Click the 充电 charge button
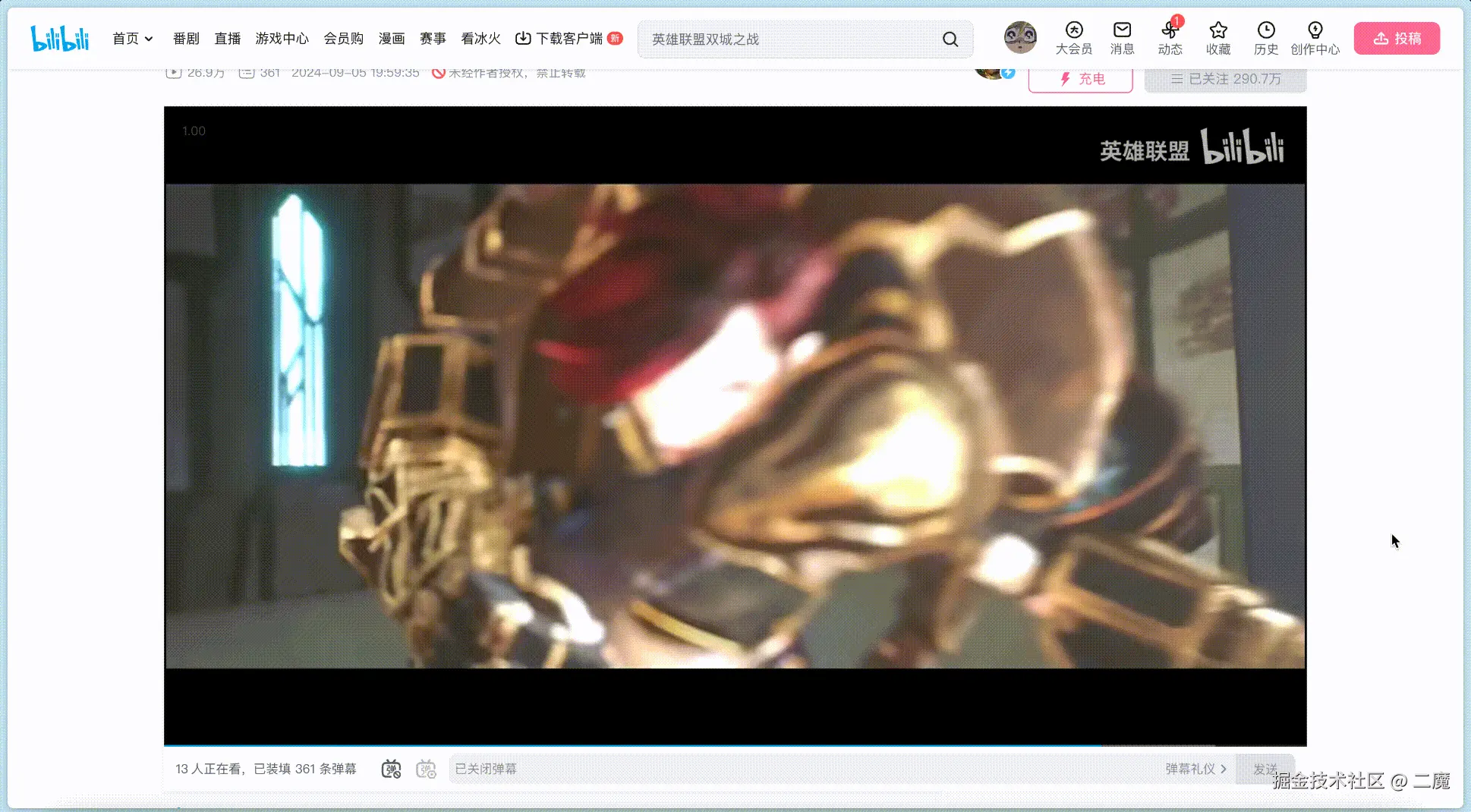Image resolution: width=1471 pixels, height=812 pixels. point(1081,79)
